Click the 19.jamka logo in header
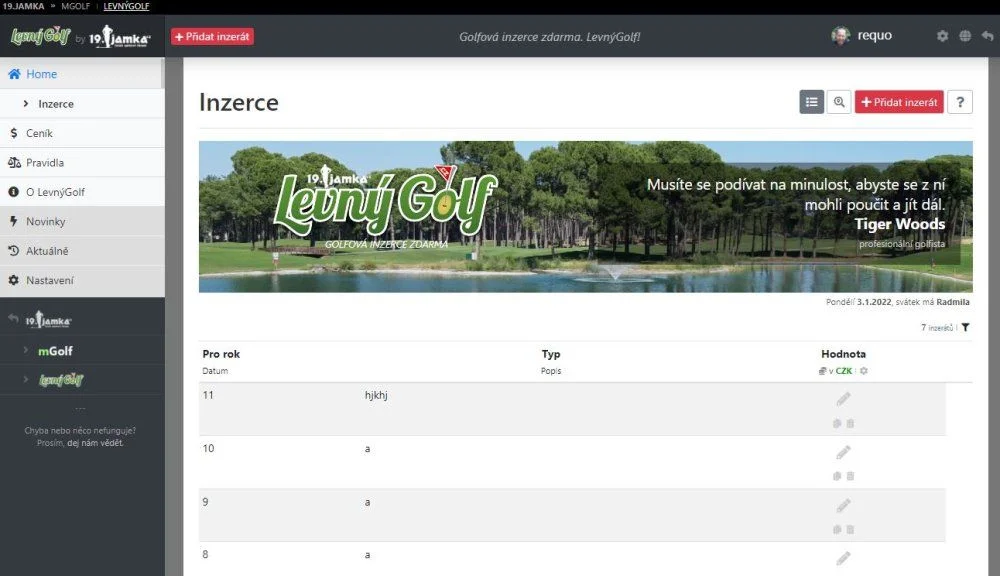Image resolution: width=1000 pixels, height=576 pixels. [119, 37]
